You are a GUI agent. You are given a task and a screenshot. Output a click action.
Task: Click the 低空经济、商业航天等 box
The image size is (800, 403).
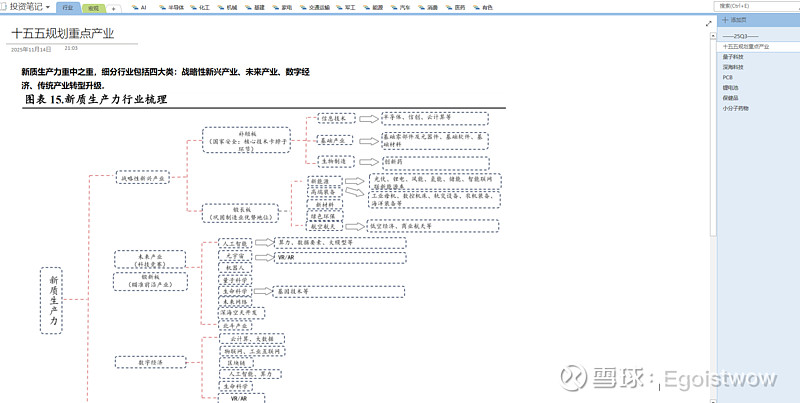point(433,226)
